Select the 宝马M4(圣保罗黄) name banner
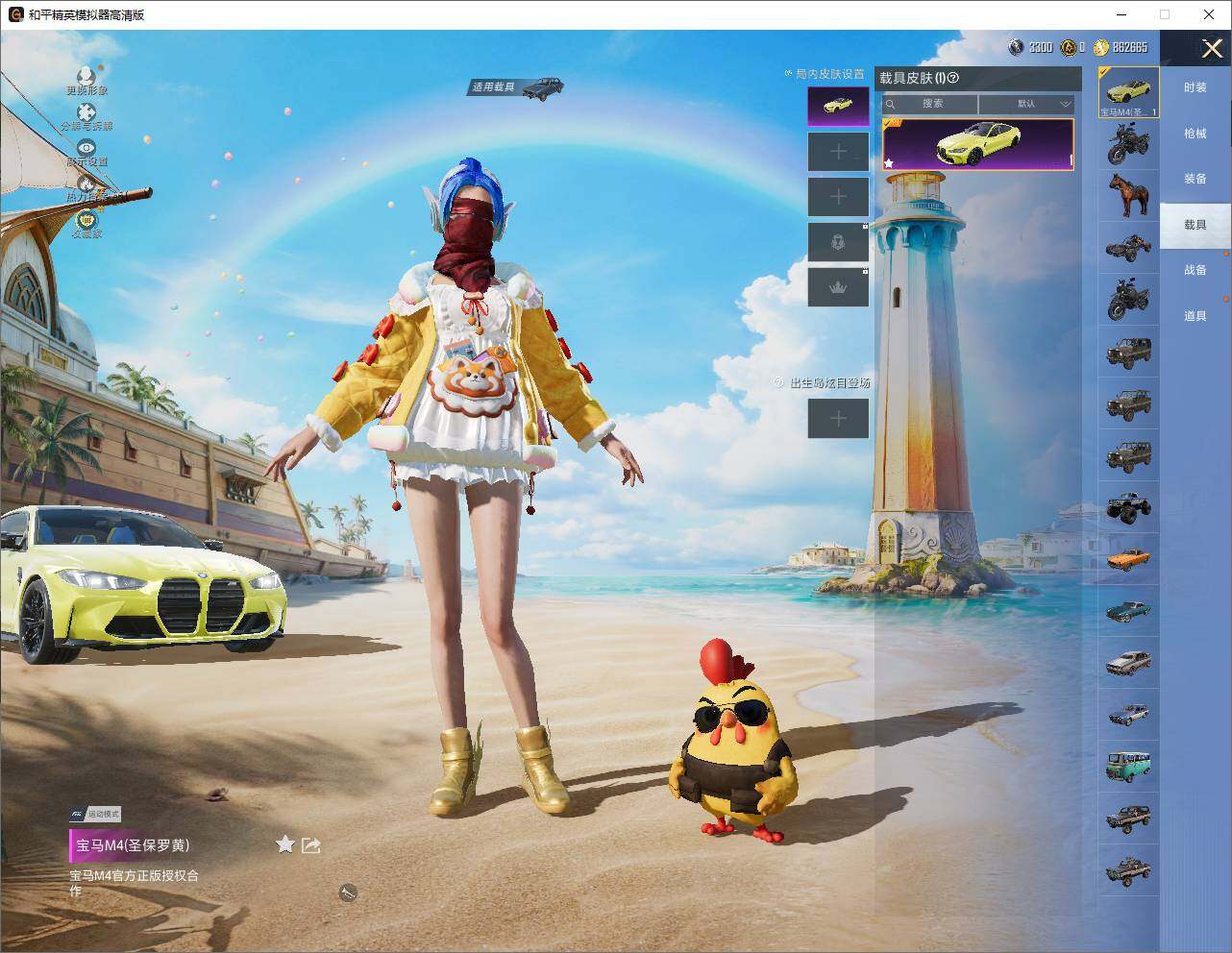1232x953 pixels. pyautogui.click(x=132, y=845)
